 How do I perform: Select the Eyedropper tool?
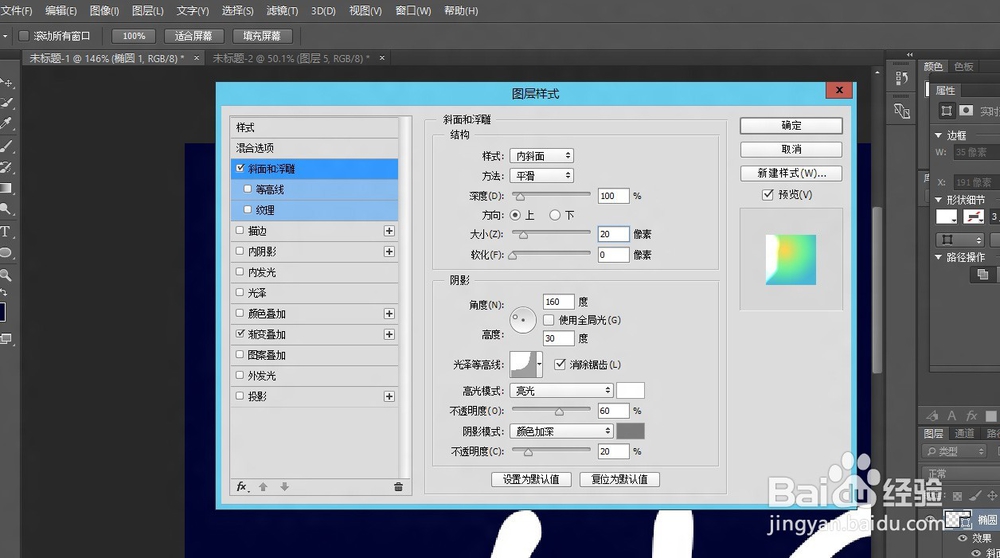[6, 123]
